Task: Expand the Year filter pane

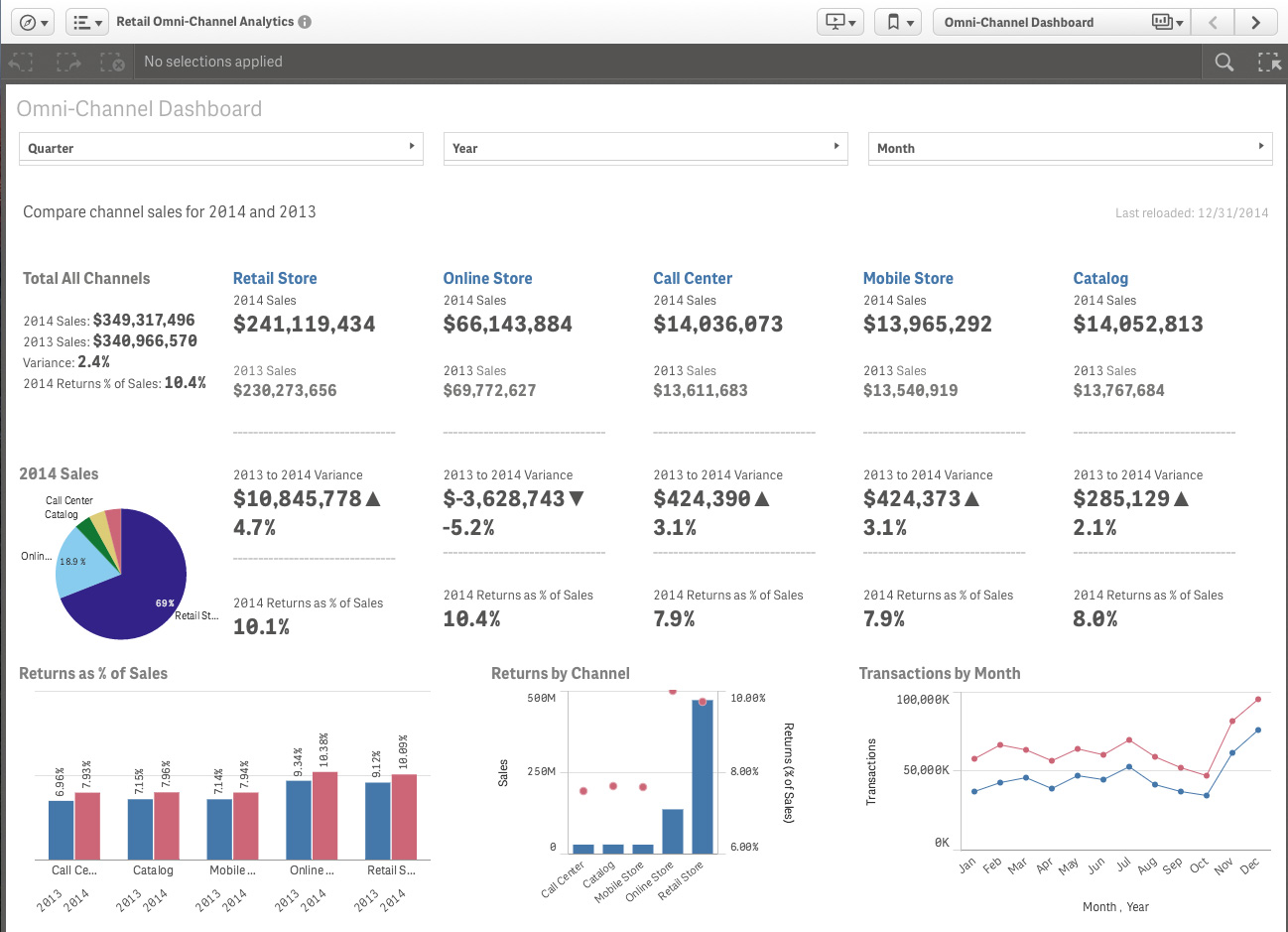Action: click(836, 146)
